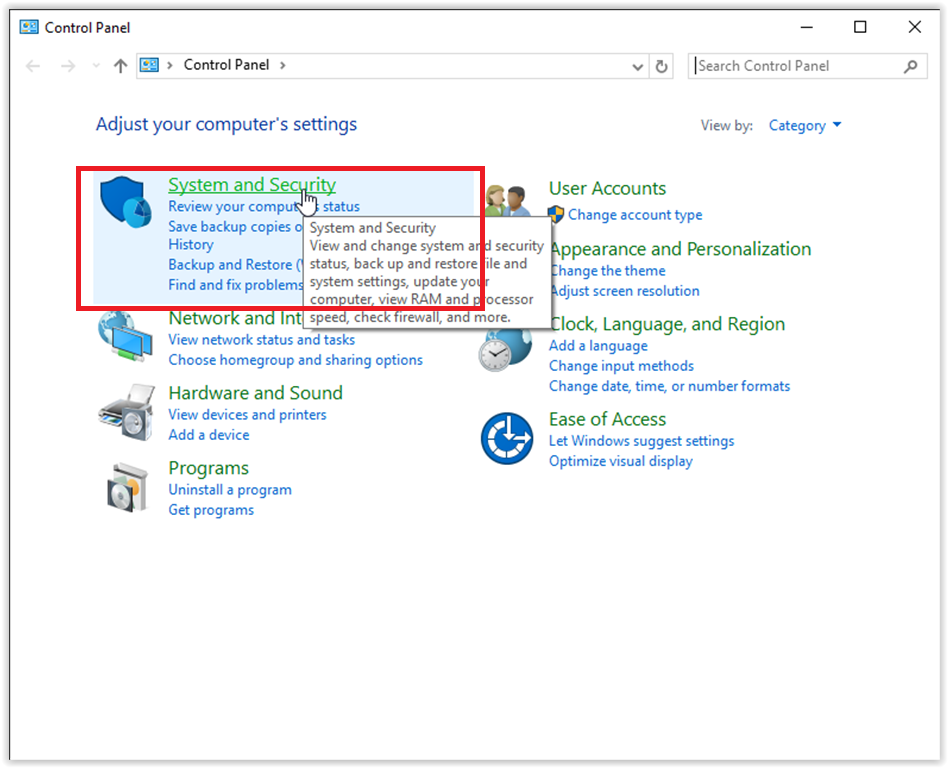
Task: Click Add a device link
Action: click(209, 435)
